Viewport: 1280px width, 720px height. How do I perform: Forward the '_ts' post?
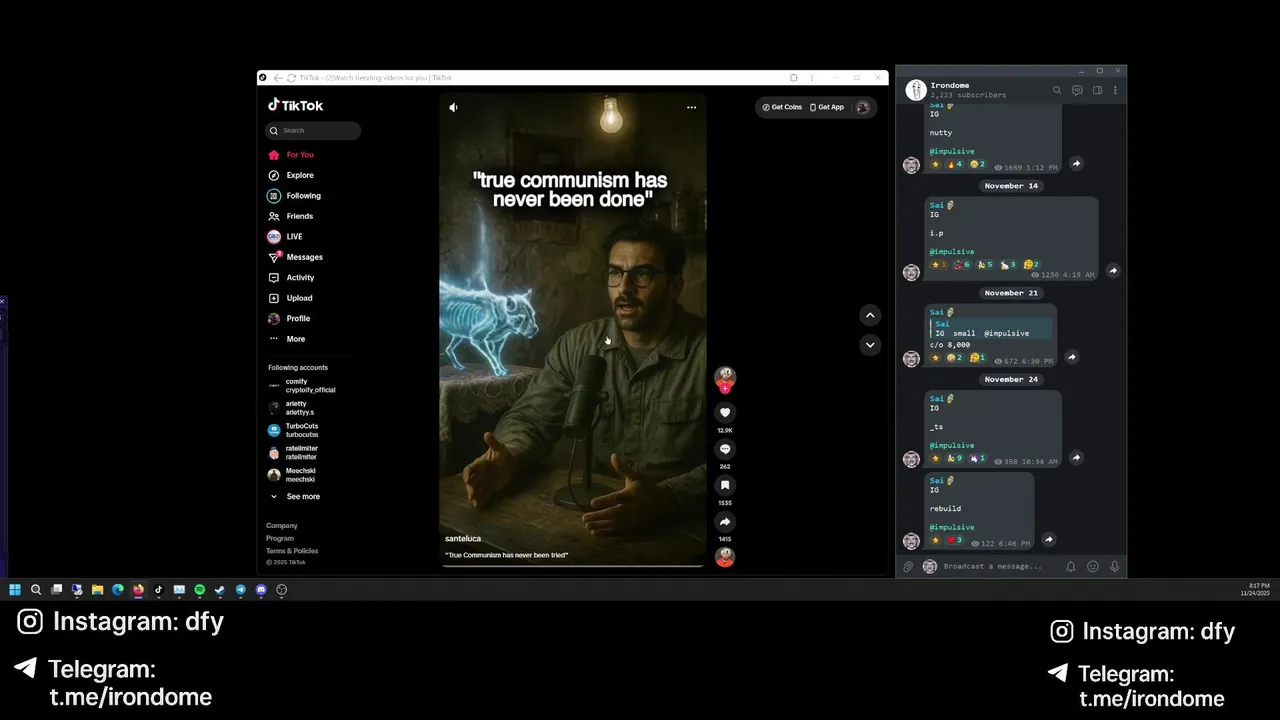click(1076, 458)
